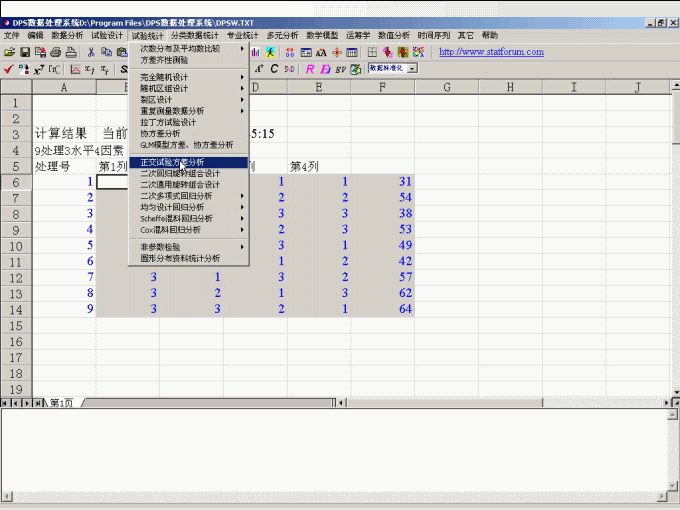Viewport: 680px width, 510px height.
Task: Click the Print icon in toolbar
Action: point(56,52)
